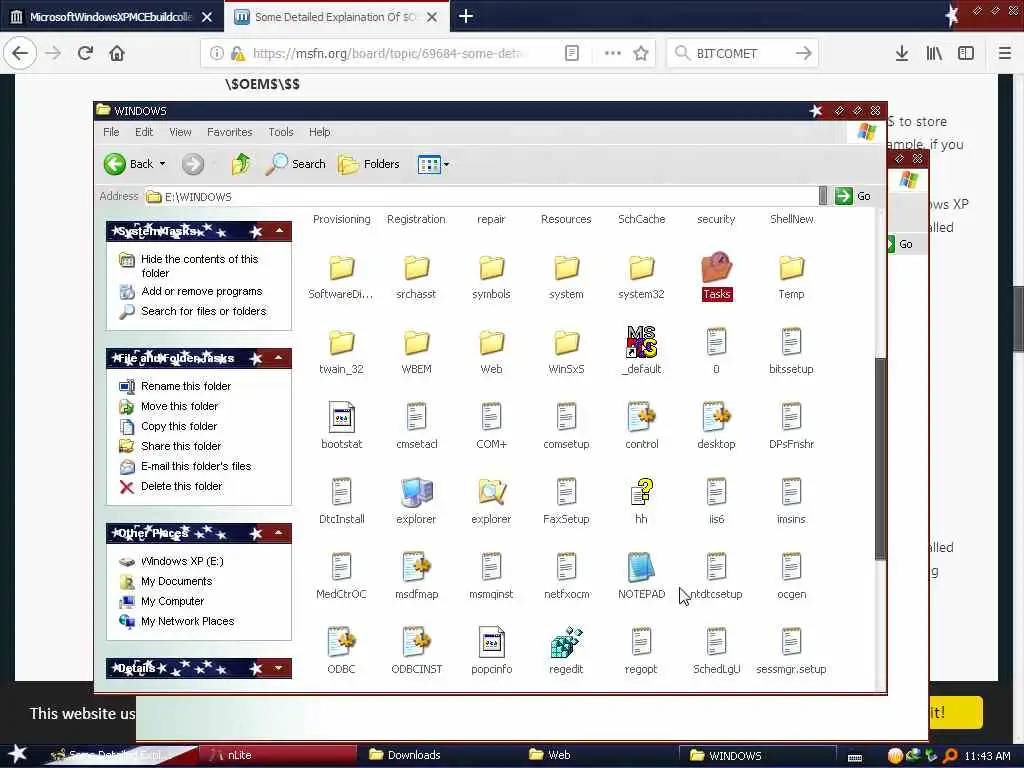Open the WinSxS folder

tap(566, 342)
